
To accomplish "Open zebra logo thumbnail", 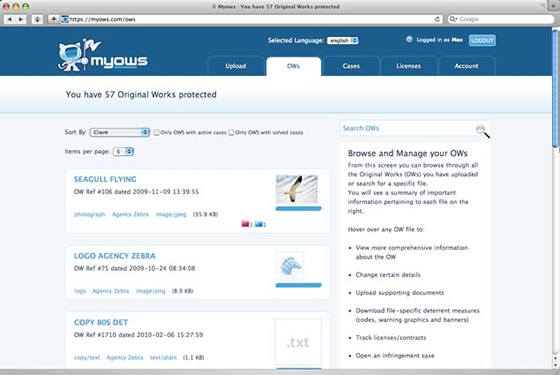I will point(290,266).
